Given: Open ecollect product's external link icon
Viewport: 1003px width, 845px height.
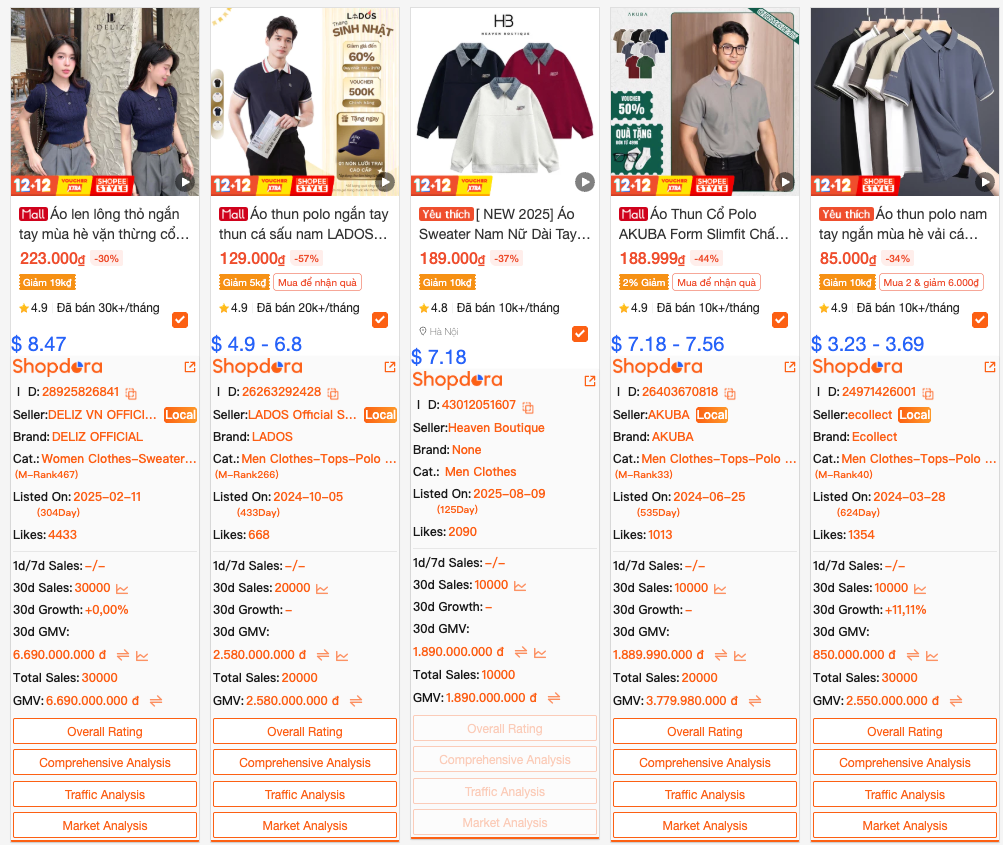Looking at the screenshot, I should pos(990,367).
